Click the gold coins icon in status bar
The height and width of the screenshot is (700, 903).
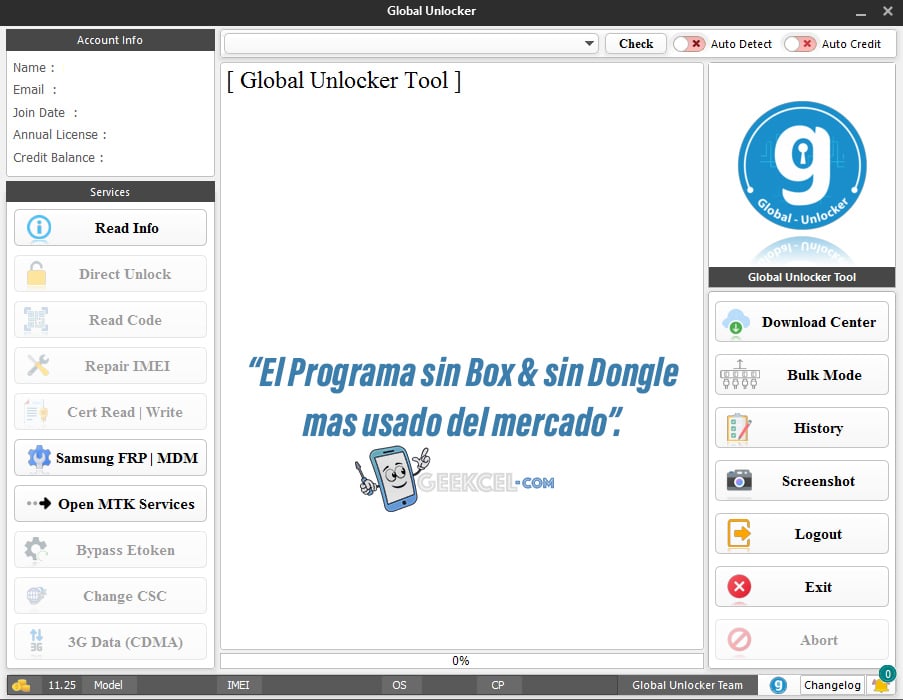[x=21, y=685]
